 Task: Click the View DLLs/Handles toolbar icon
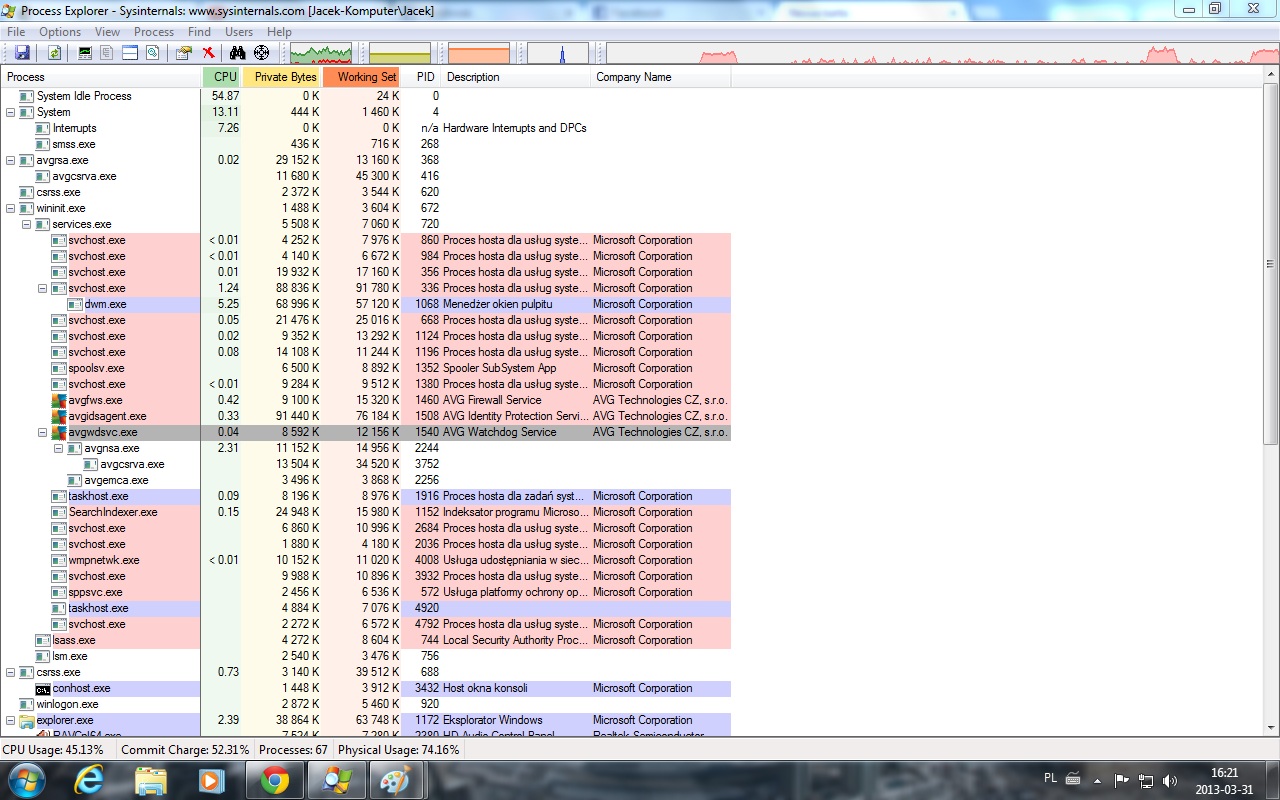tap(152, 53)
